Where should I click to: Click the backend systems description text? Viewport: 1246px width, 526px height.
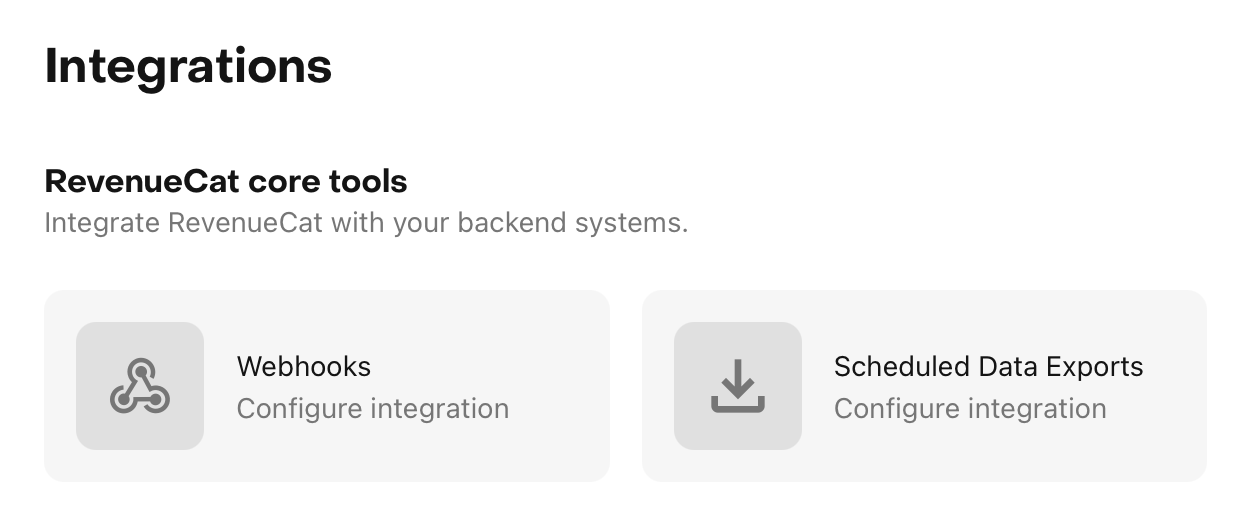click(366, 222)
